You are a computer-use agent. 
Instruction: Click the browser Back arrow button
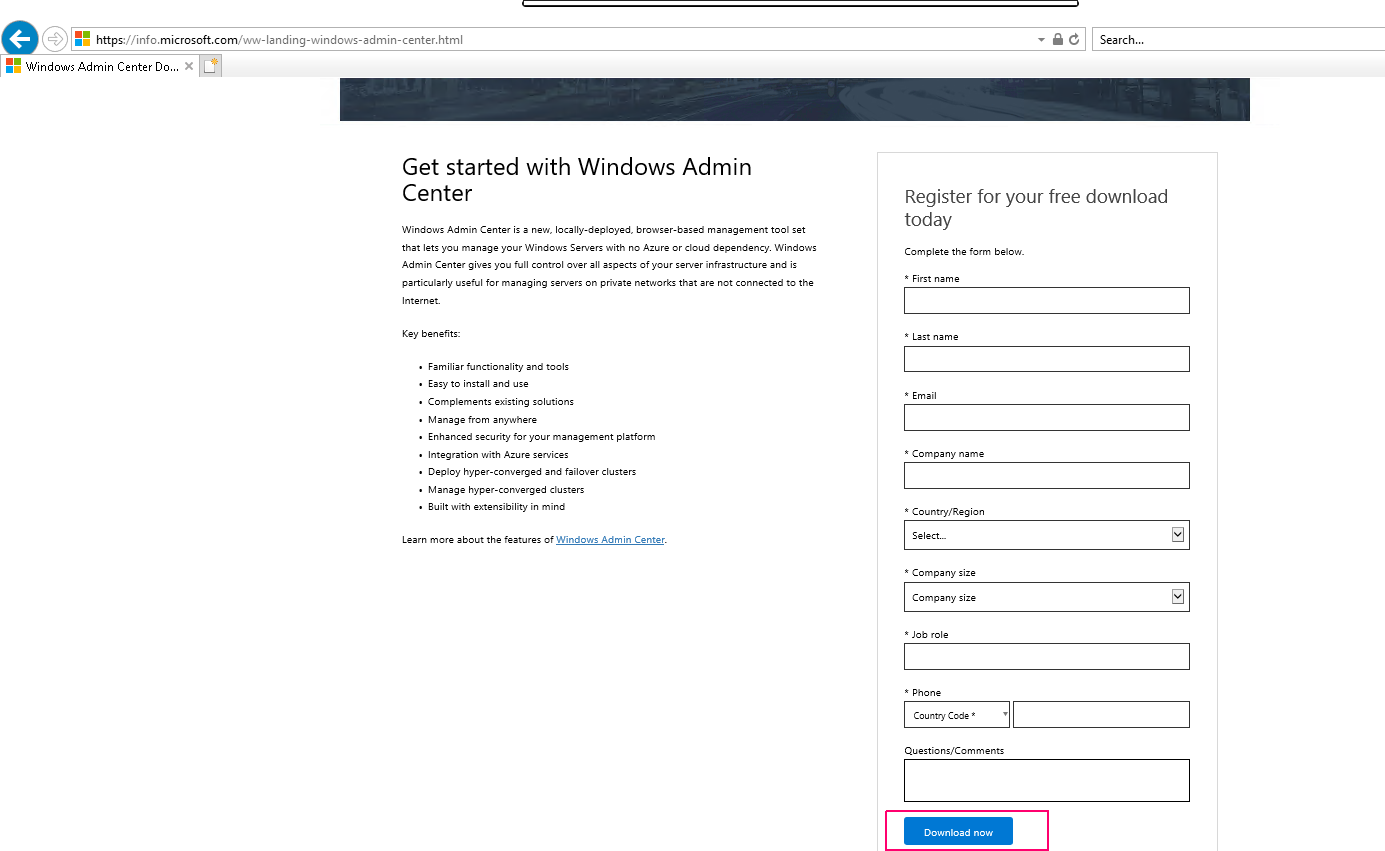(20, 40)
